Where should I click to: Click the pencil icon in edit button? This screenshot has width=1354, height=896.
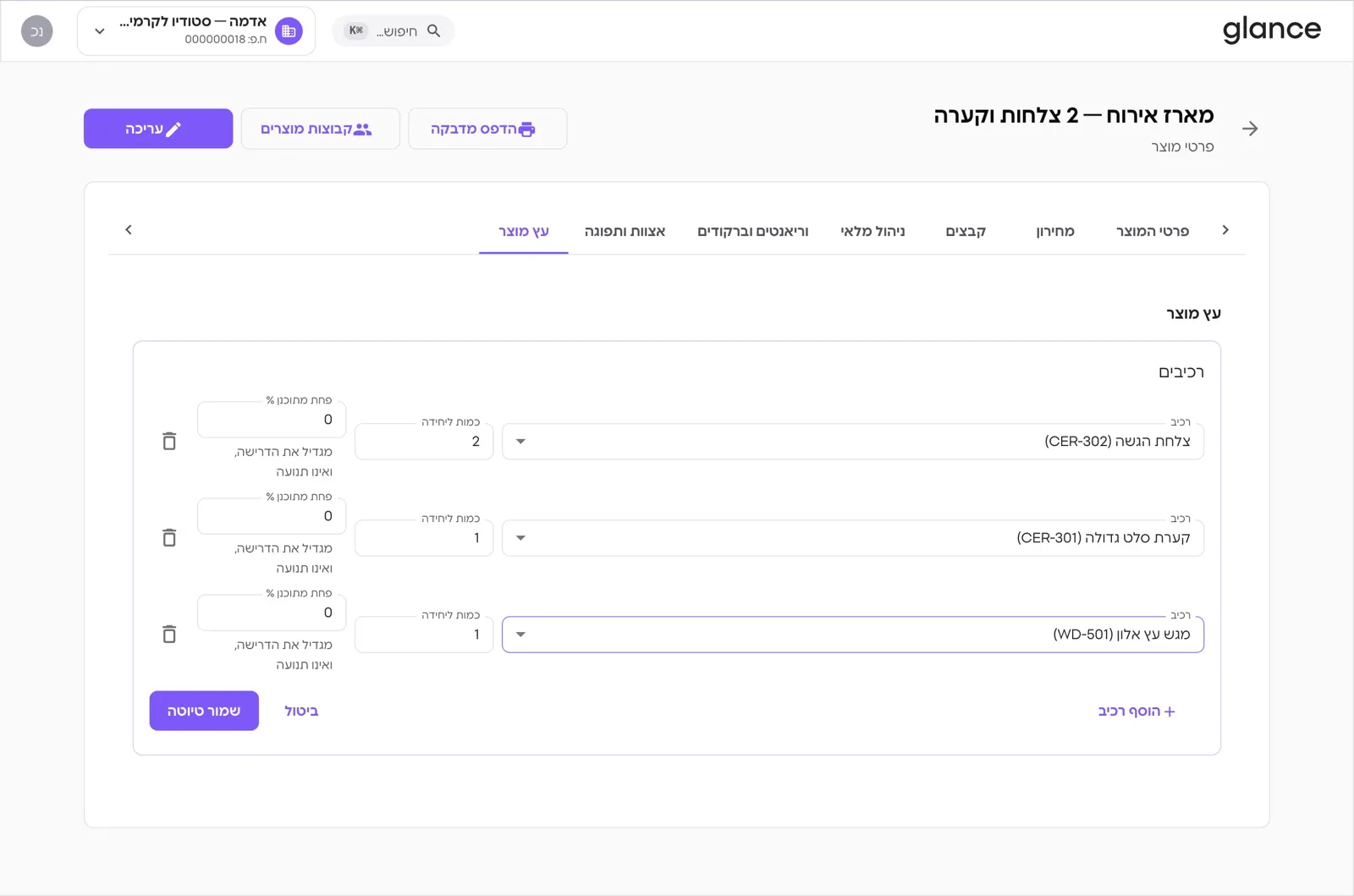[173, 129]
